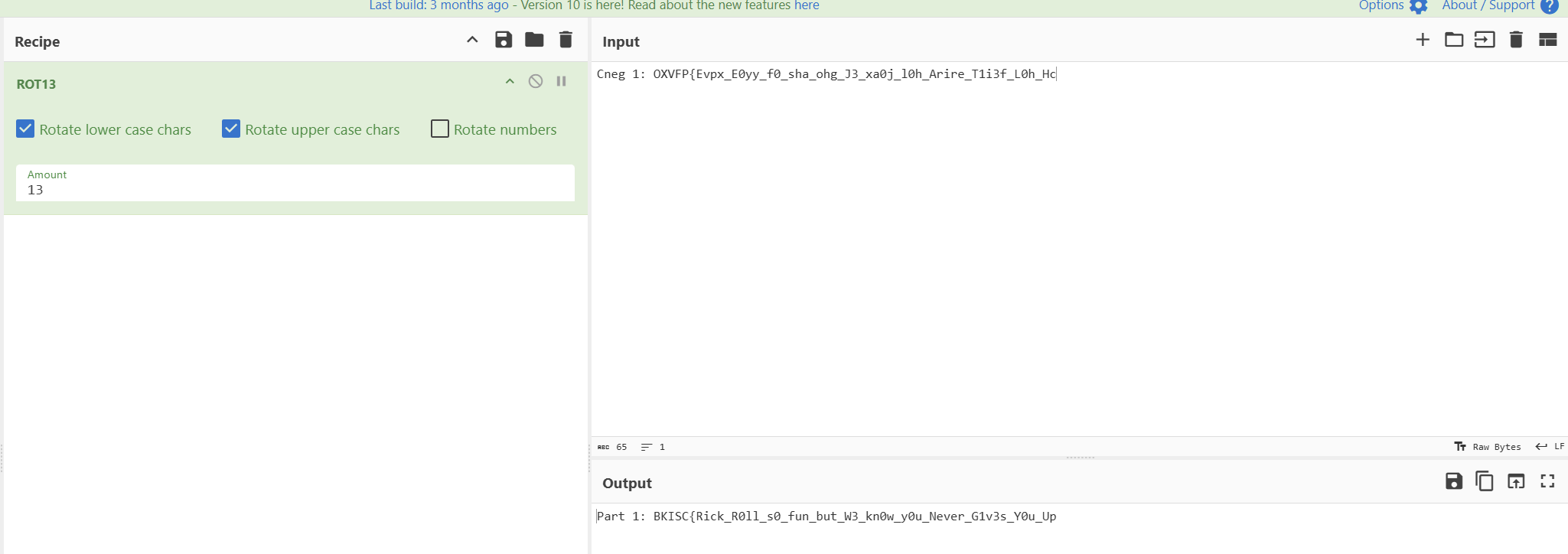The image size is (1568, 554).
Task: Clear the recipe with trash icon
Action: coord(566,40)
